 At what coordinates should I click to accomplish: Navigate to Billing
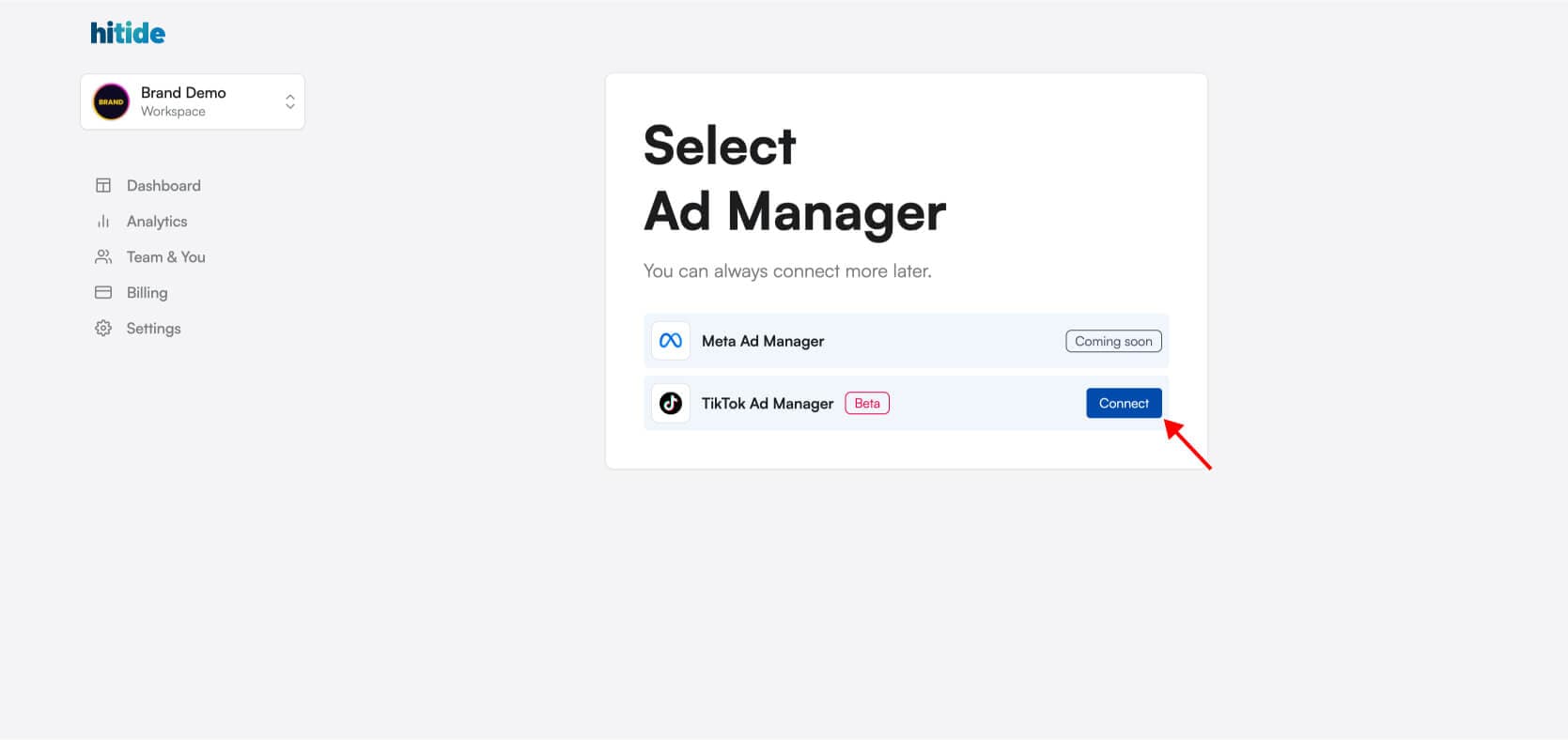tap(147, 293)
